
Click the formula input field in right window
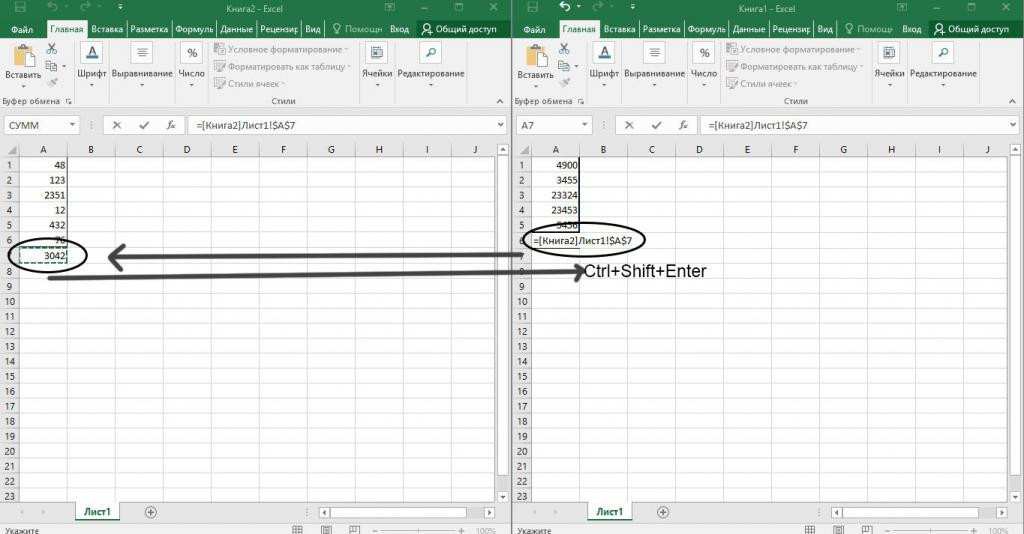pos(854,125)
